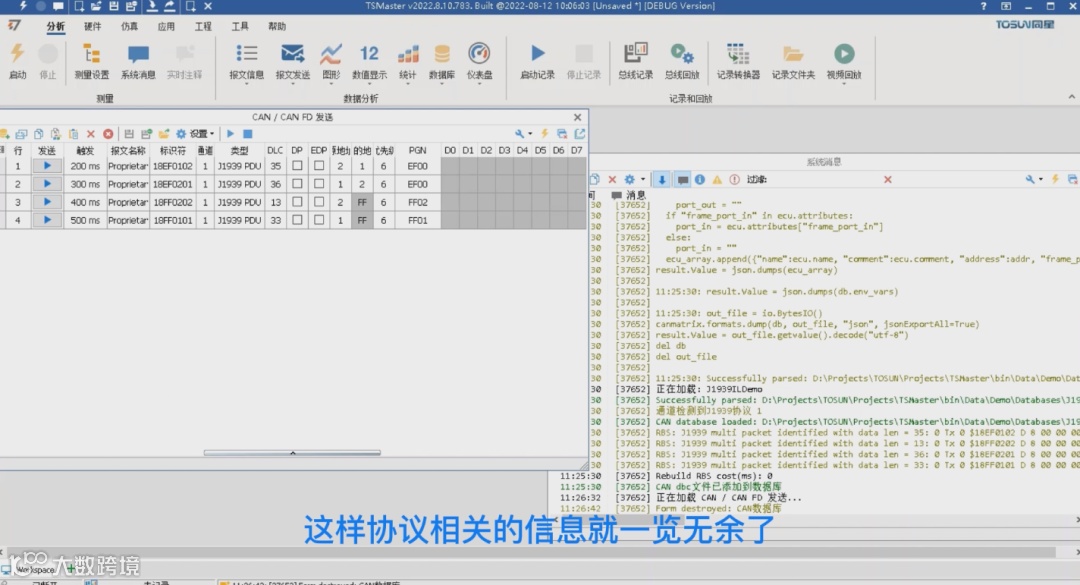The image size is (1080, 585).
Task: Open 图形 graphics window
Action: coord(331,62)
